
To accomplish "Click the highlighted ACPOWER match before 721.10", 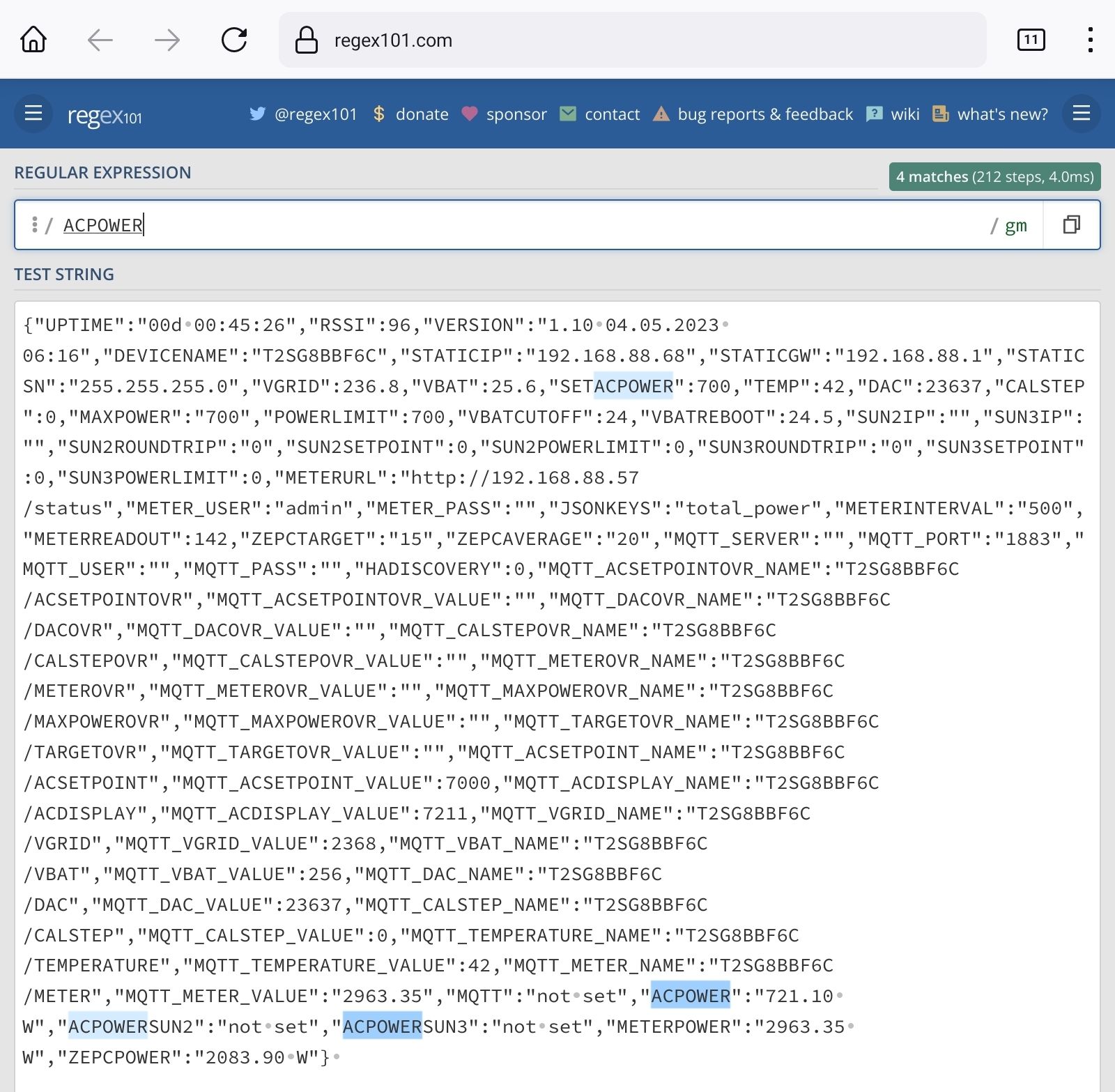I will tap(691, 997).
